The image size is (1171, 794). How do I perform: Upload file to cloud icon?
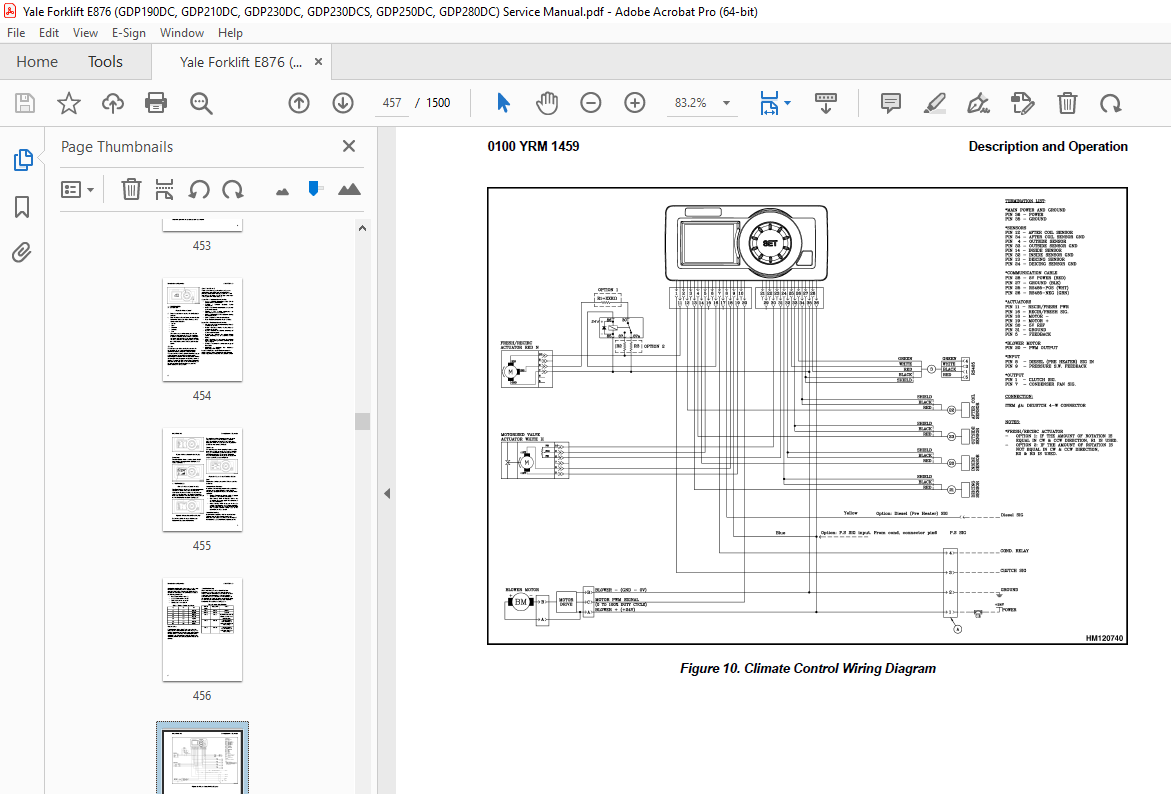(113, 103)
